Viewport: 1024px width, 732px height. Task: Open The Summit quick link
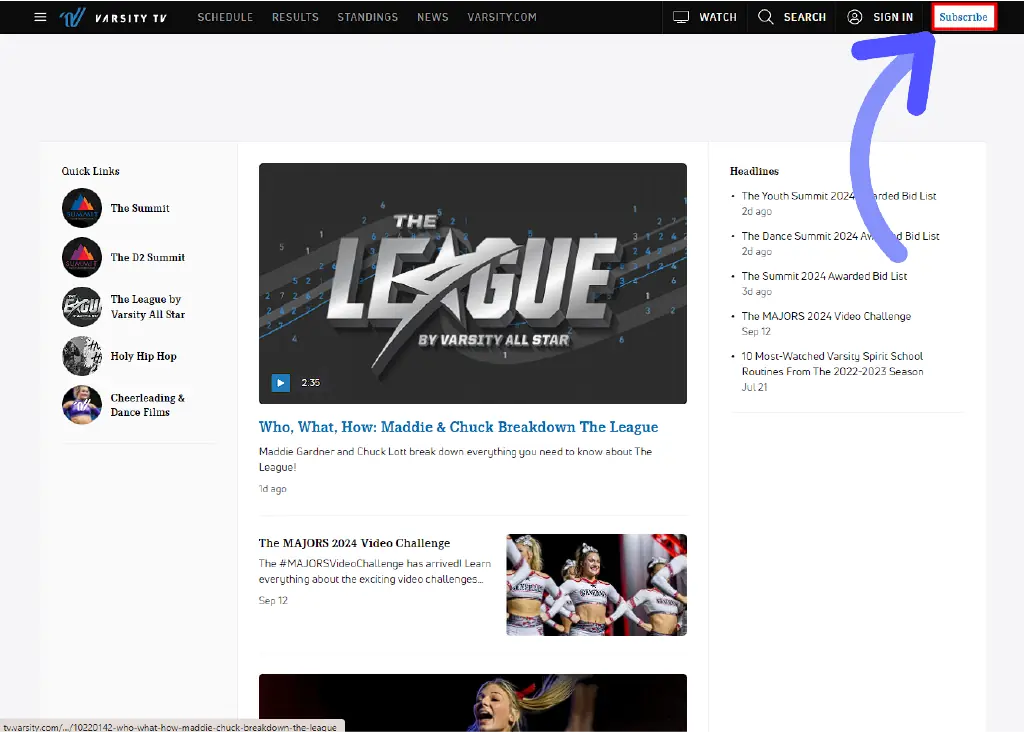tap(140, 208)
